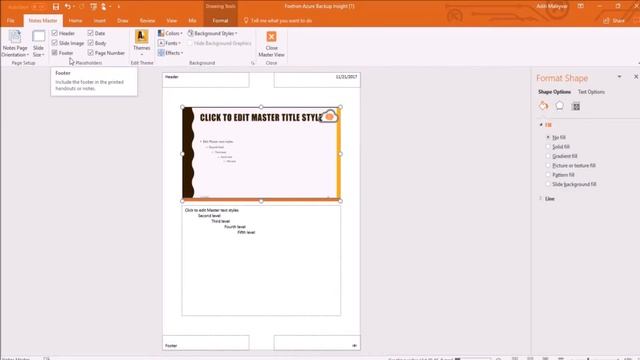
Task: Select the Solid fill radio option
Action: [548, 147]
